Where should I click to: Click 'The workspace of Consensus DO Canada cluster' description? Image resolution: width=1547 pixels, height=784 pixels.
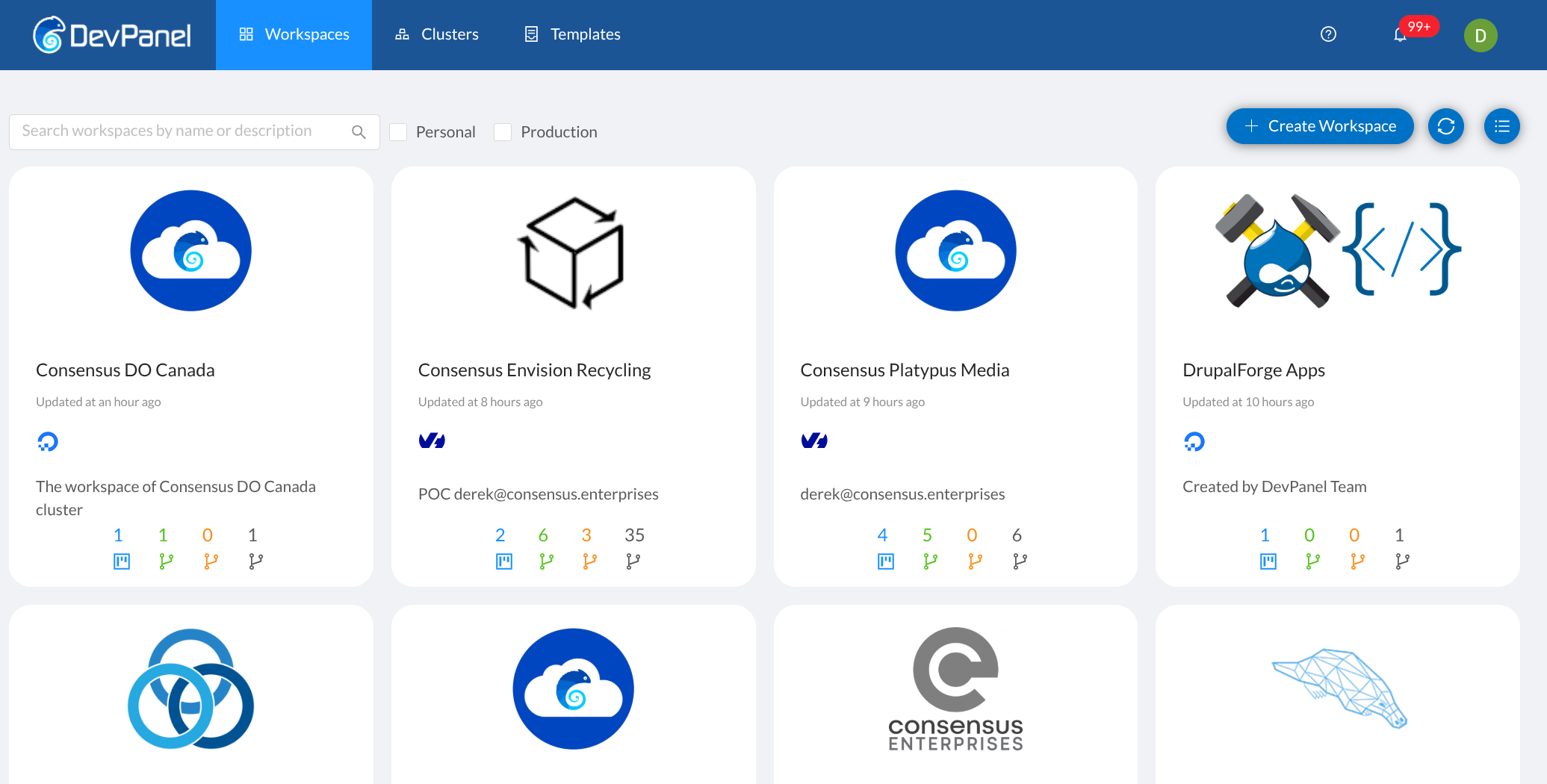coord(176,498)
